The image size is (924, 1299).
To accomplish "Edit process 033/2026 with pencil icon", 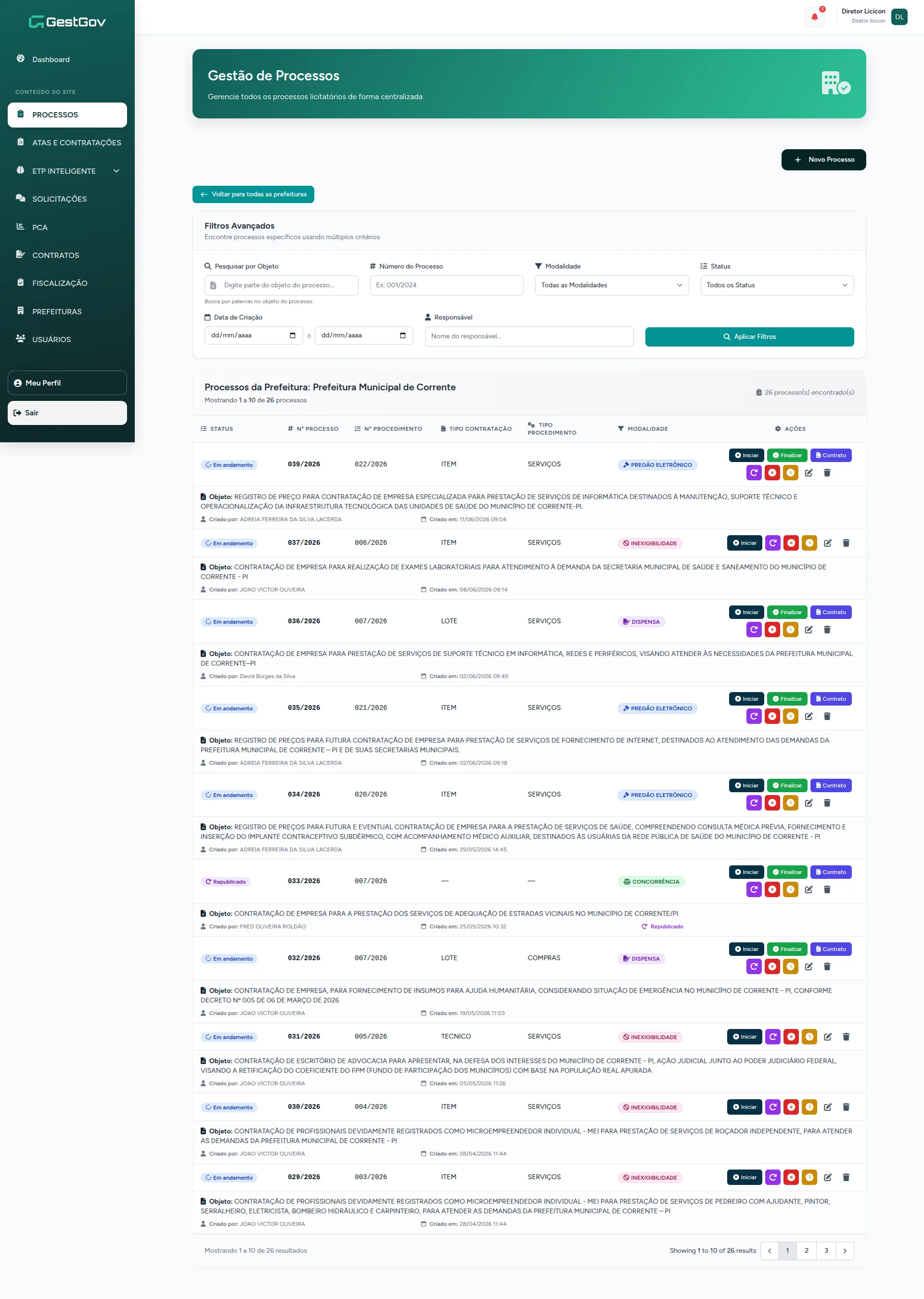I will click(808, 889).
